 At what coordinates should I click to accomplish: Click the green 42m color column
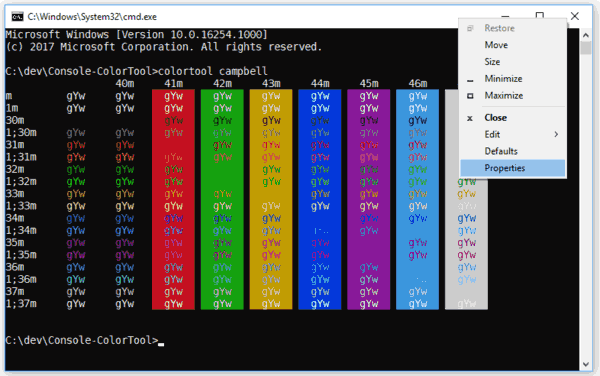pos(222,199)
